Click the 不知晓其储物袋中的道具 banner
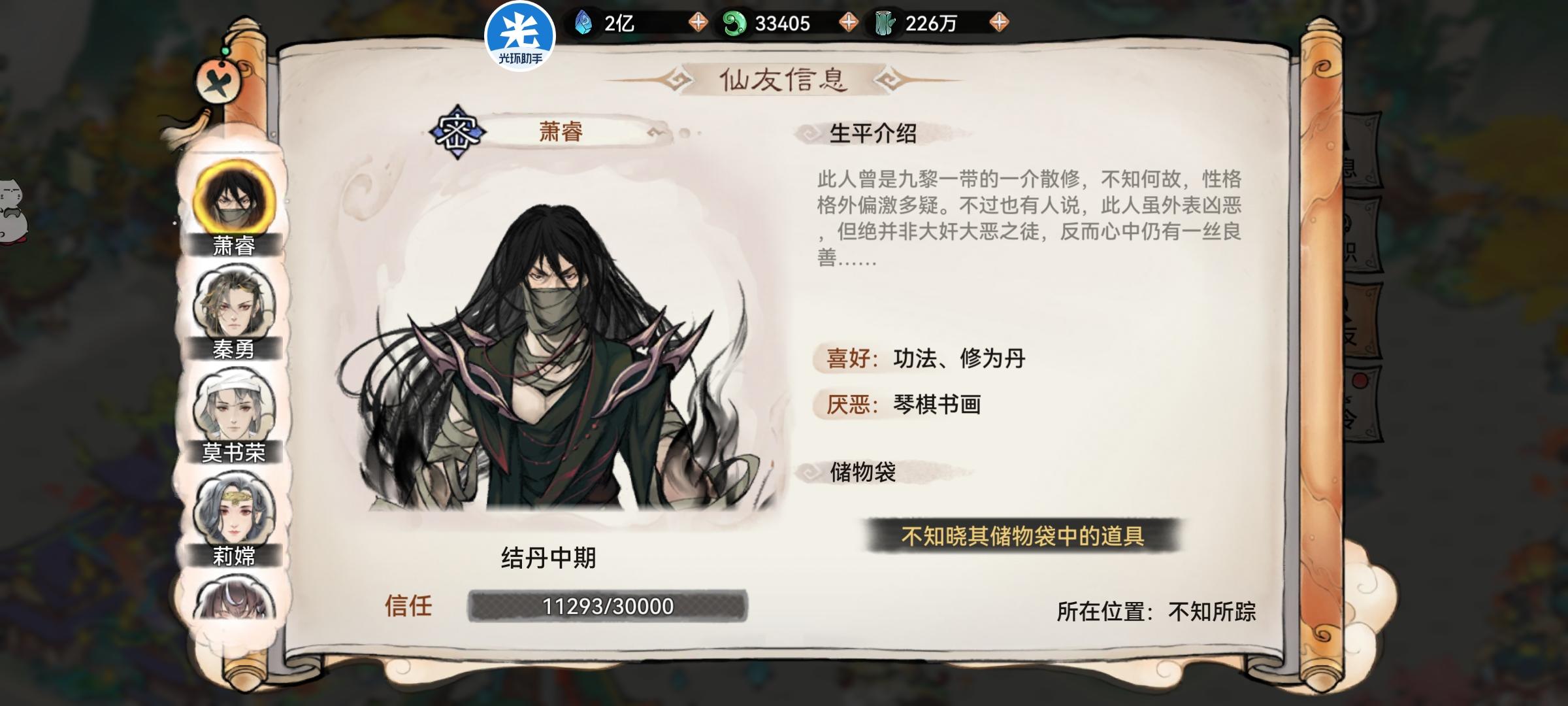The width and height of the screenshot is (1568, 706). [1022, 536]
